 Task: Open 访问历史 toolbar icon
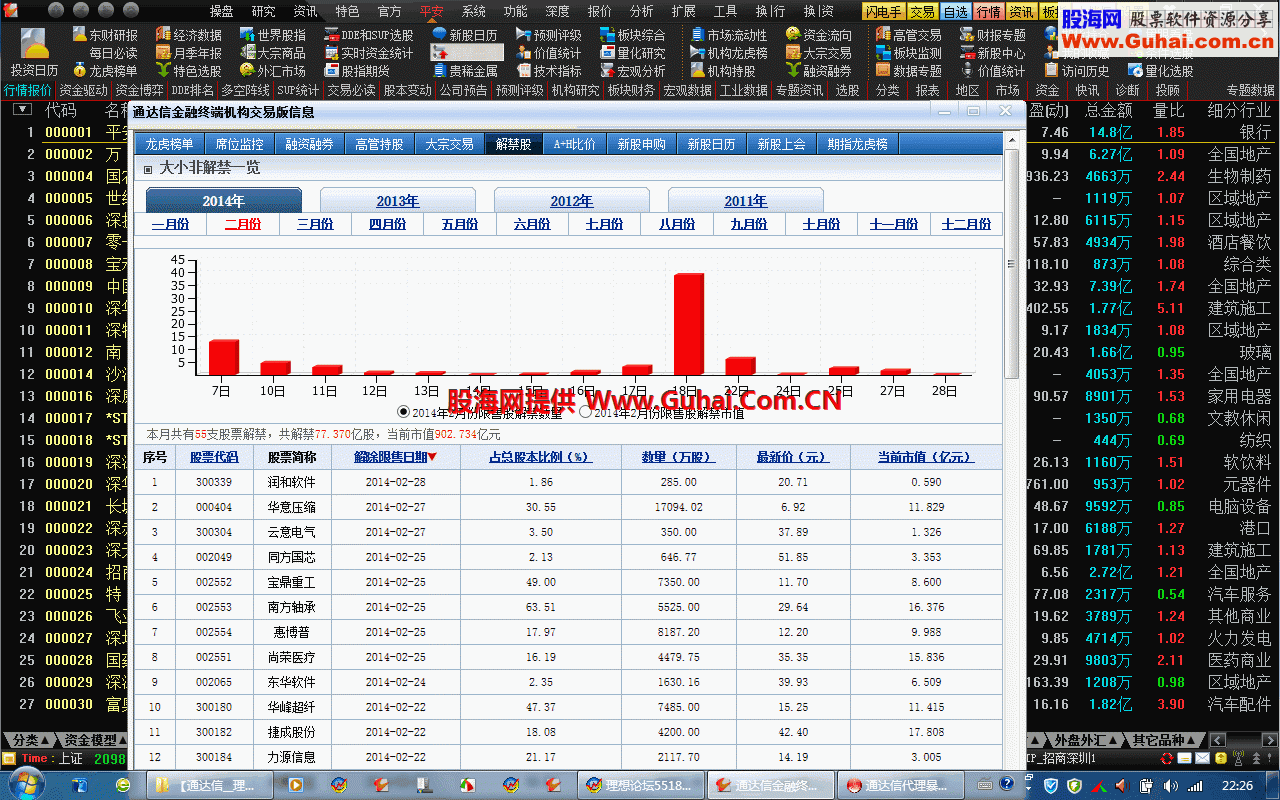1077,71
